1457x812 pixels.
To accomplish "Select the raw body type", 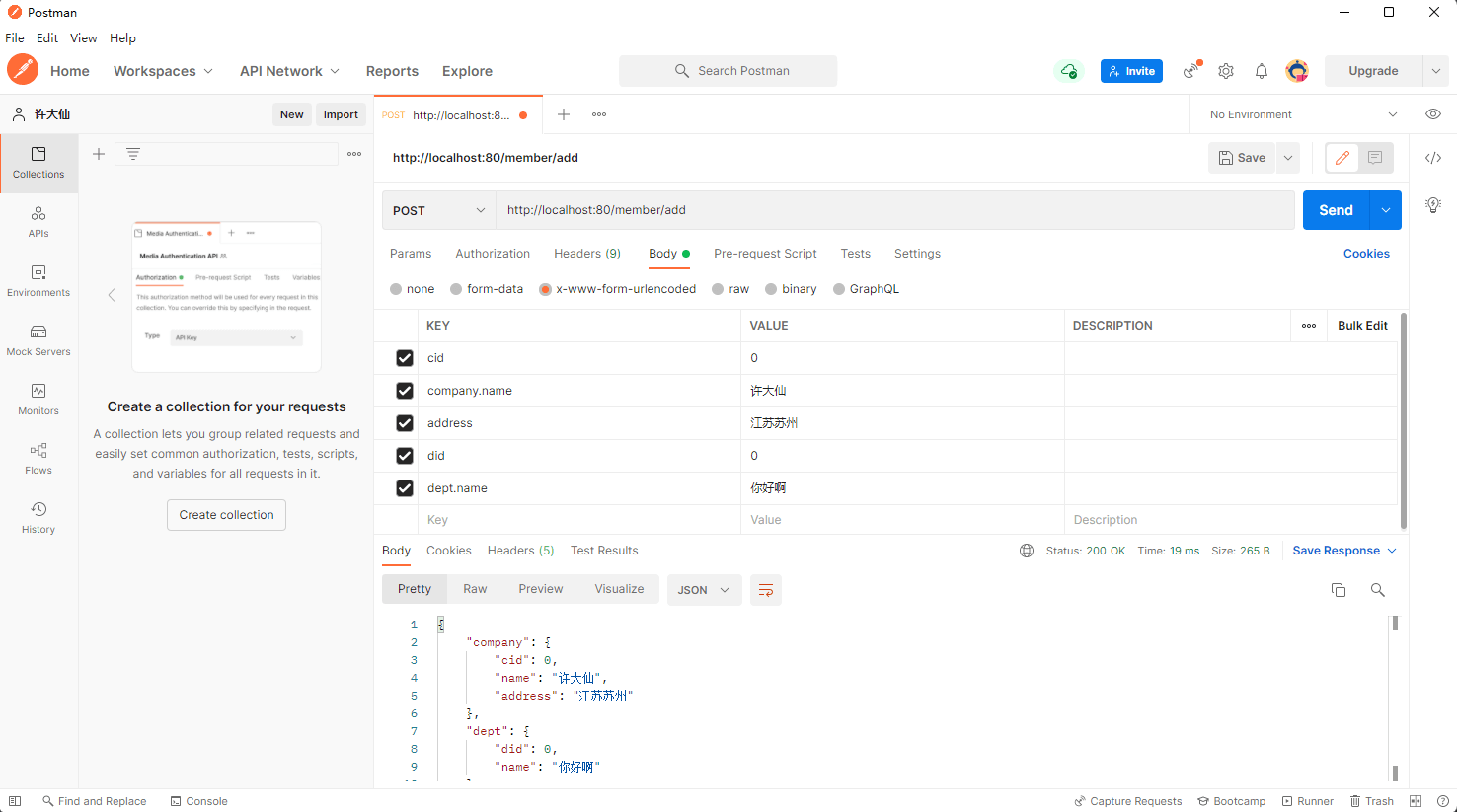I will point(718,289).
